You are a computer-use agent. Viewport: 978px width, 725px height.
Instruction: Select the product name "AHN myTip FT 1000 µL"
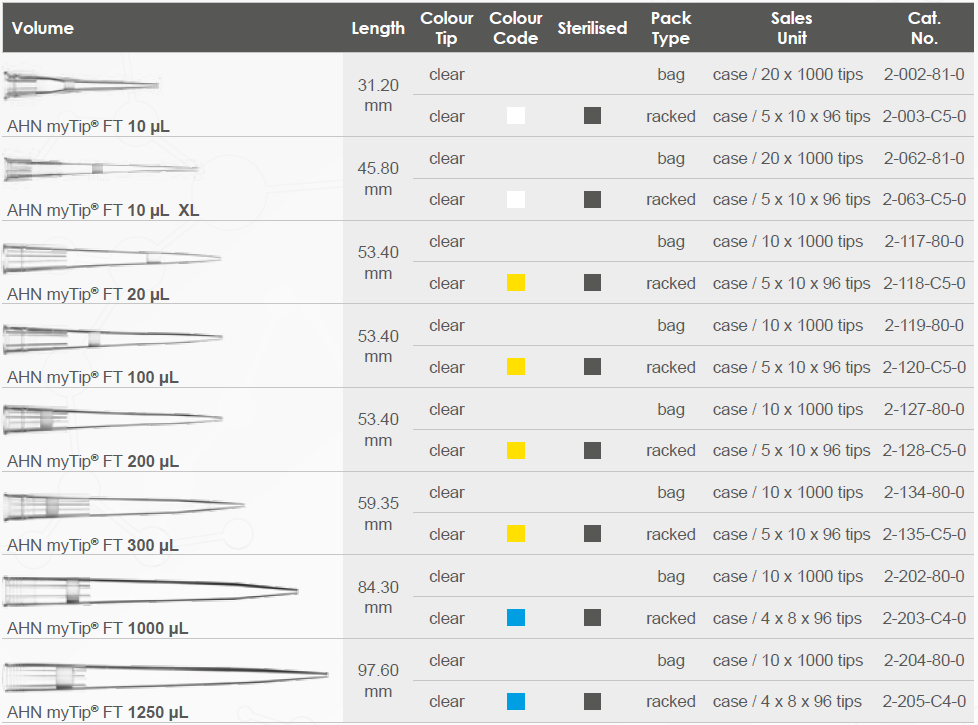[x=97, y=628]
